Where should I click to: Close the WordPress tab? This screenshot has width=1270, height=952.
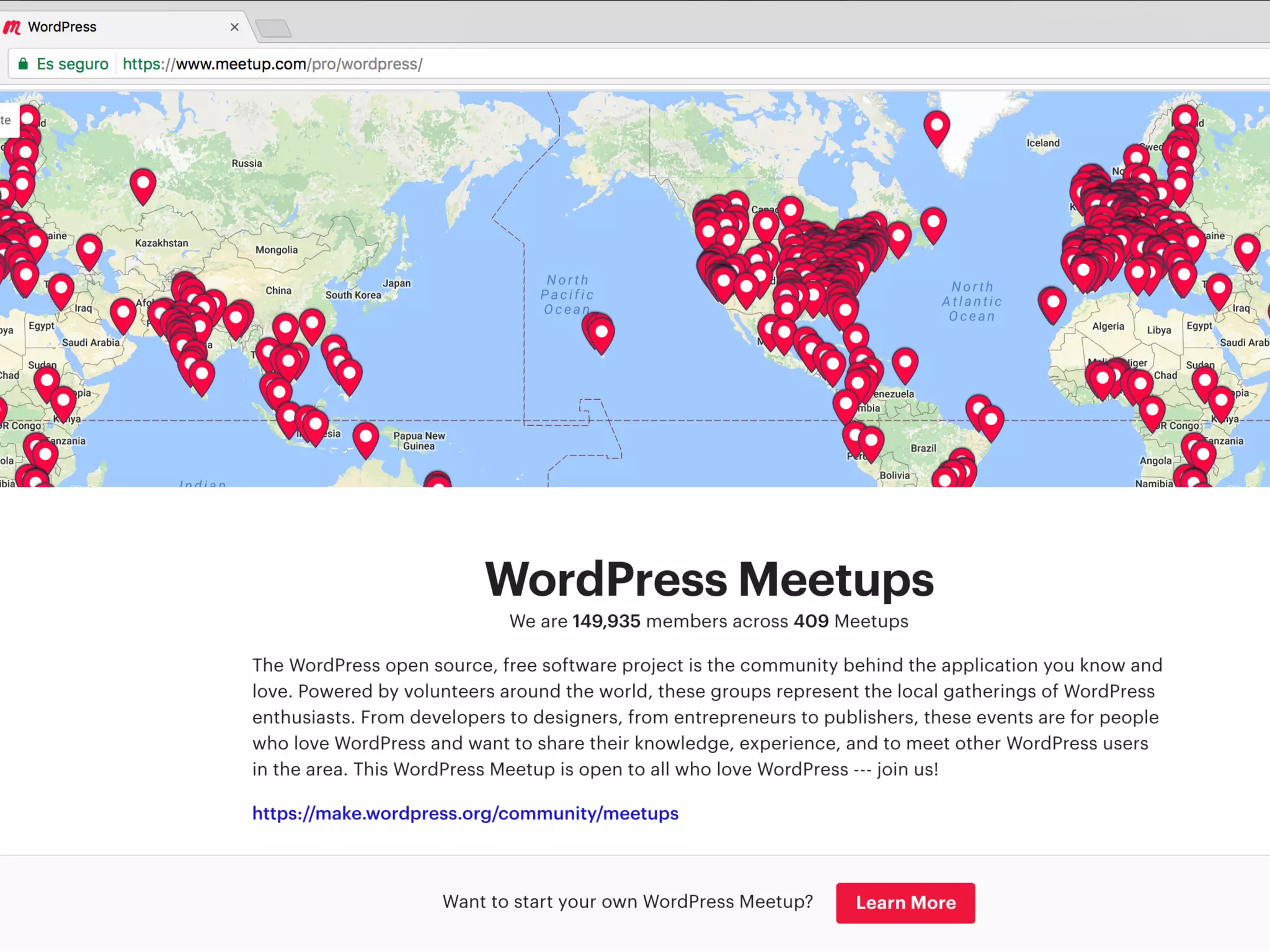(234, 27)
